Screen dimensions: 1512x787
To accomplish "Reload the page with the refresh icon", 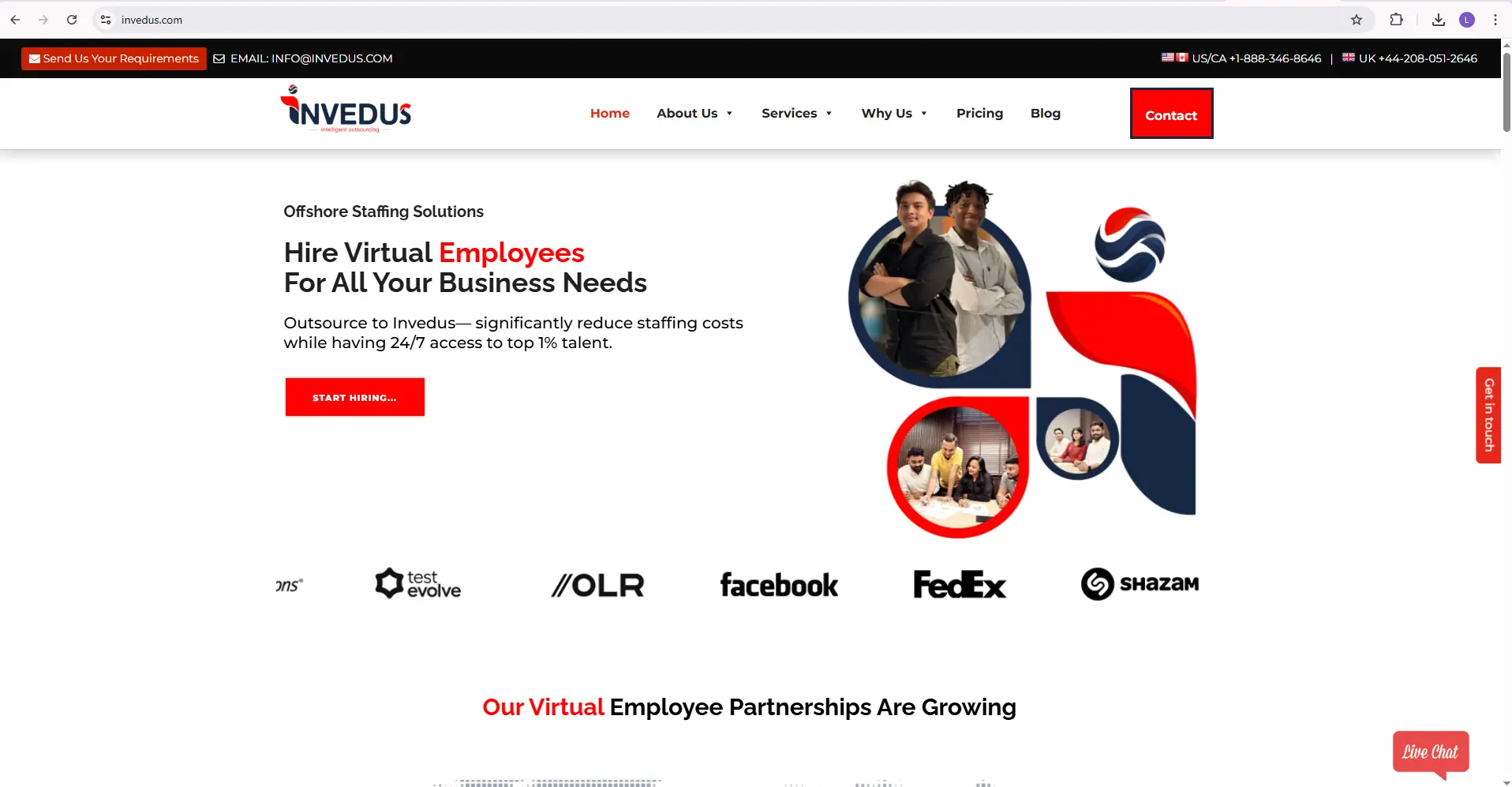I will (x=72, y=20).
